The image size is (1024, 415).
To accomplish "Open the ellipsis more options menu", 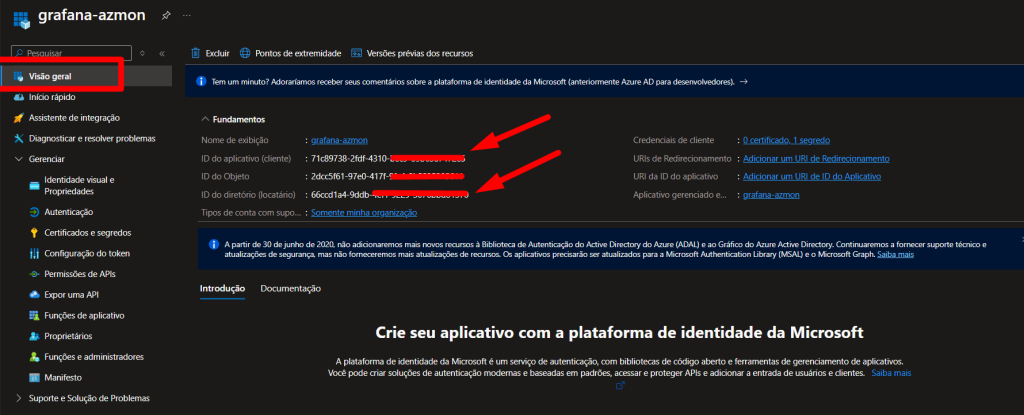I will [x=187, y=17].
